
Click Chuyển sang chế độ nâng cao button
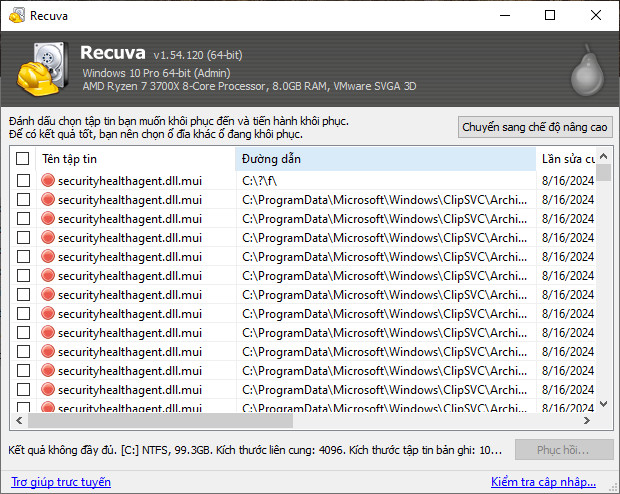[x=534, y=127]
